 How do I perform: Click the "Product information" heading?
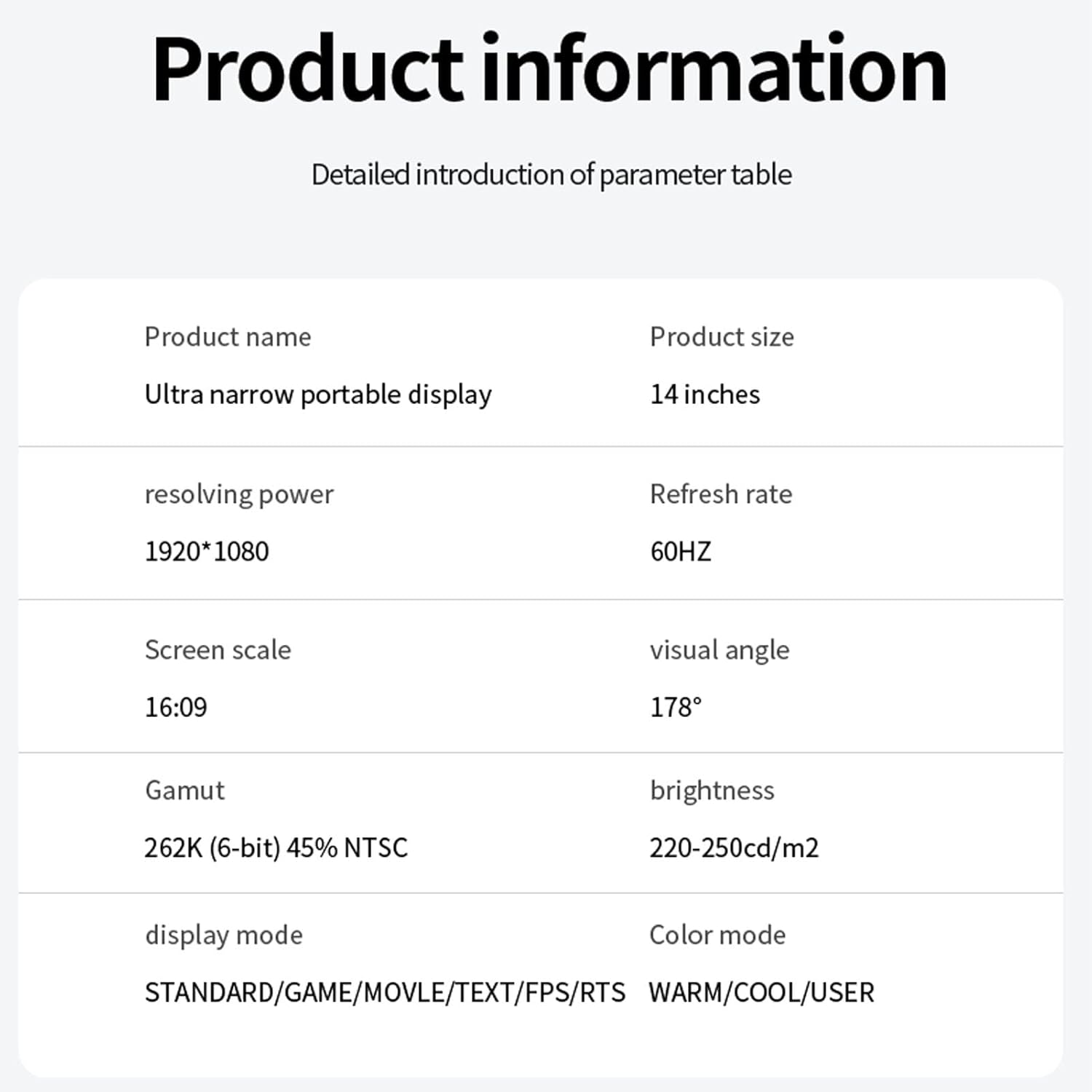coord(550,70)
